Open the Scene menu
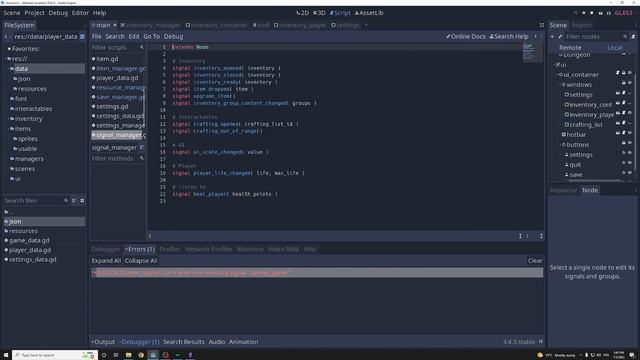 [12, 13]
